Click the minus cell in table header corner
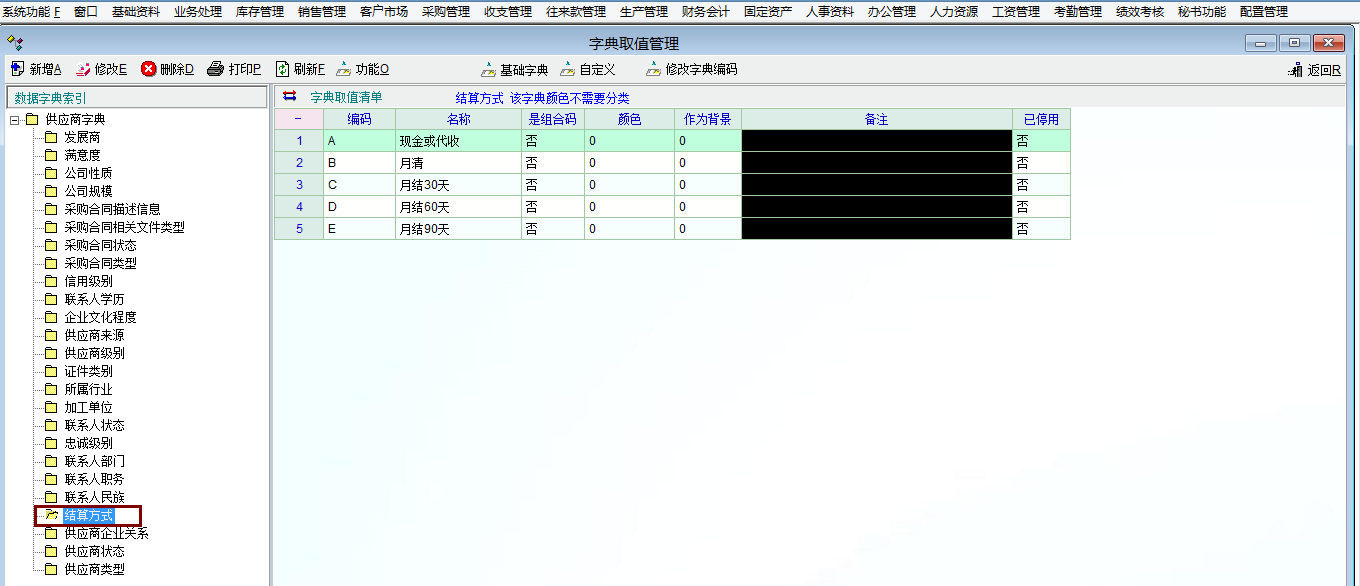Screen dimensions: 1360x586 tap(298, 119)
